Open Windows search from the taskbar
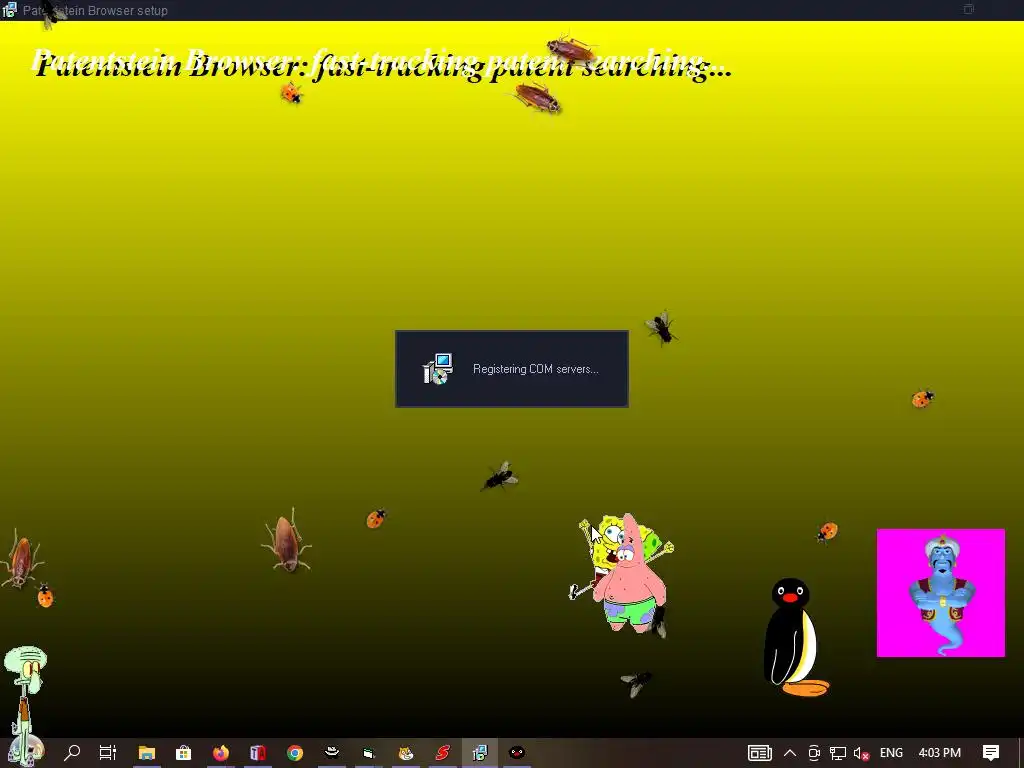Screen dimensions: 1024x768 pos(72,753)
